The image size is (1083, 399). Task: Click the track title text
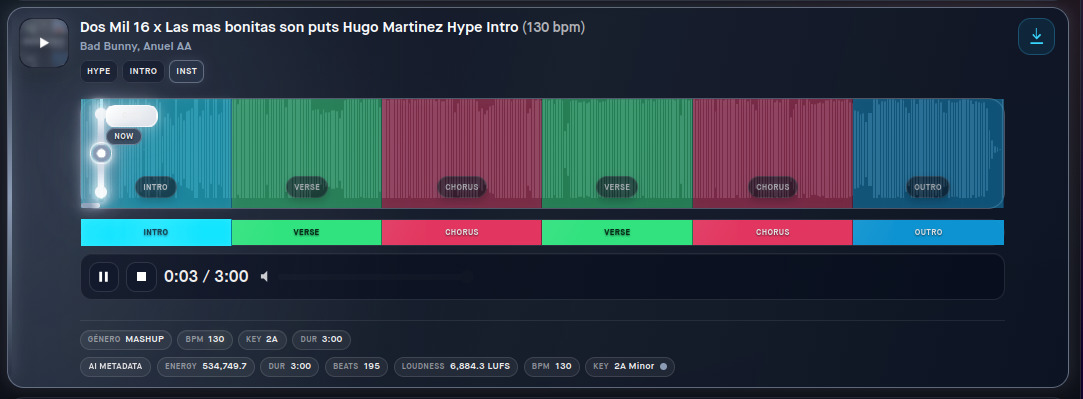tap(299, 28)
